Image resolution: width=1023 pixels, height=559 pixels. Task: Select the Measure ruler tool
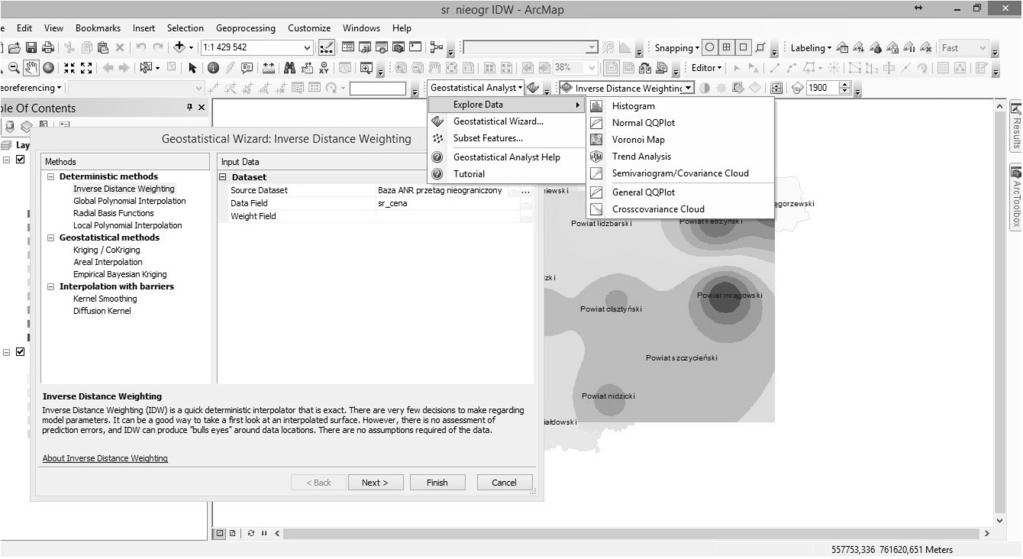pyautogui.click(x=268, y=68)
